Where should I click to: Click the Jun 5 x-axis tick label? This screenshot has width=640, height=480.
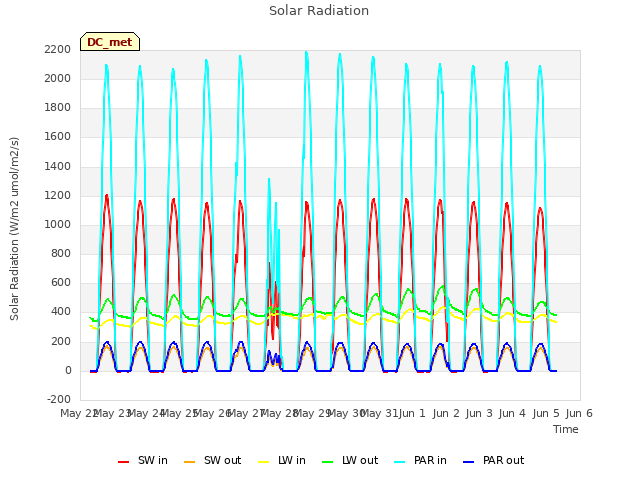coord(546,413)
